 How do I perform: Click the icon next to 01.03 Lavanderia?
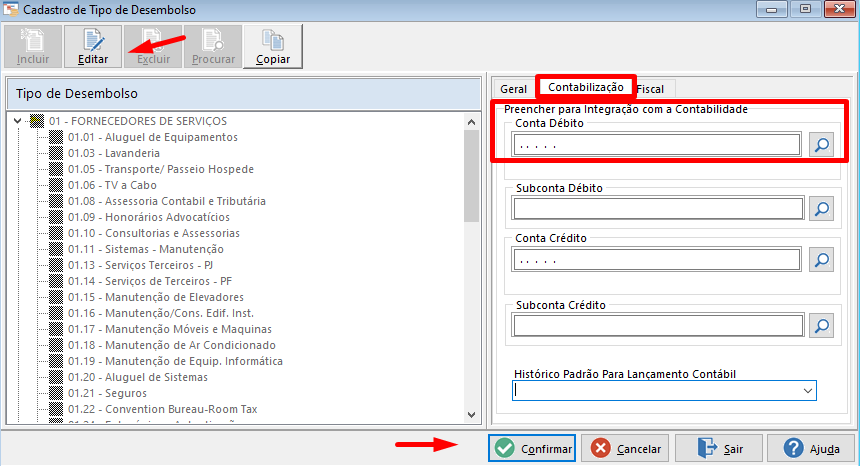[x=56, y=153]
